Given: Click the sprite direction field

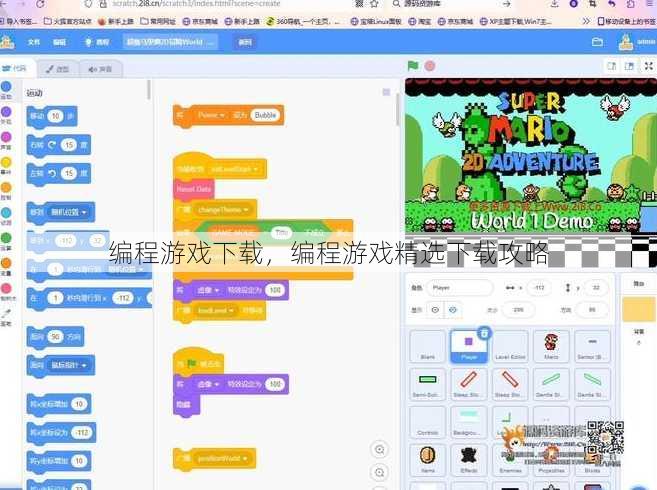Looking at the screenshot, I should (592, 310).
